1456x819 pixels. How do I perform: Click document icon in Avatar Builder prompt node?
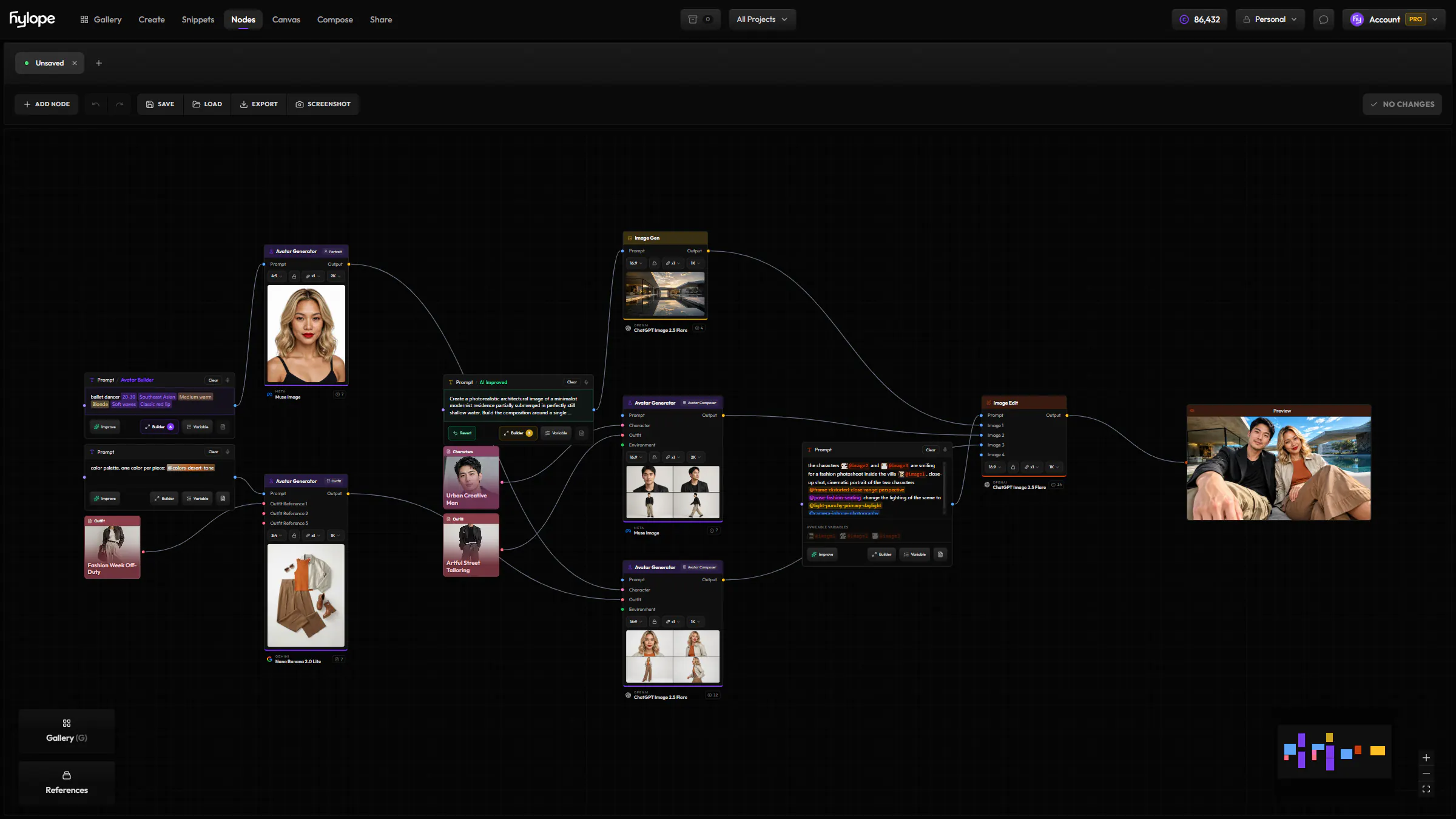point(223,427)
